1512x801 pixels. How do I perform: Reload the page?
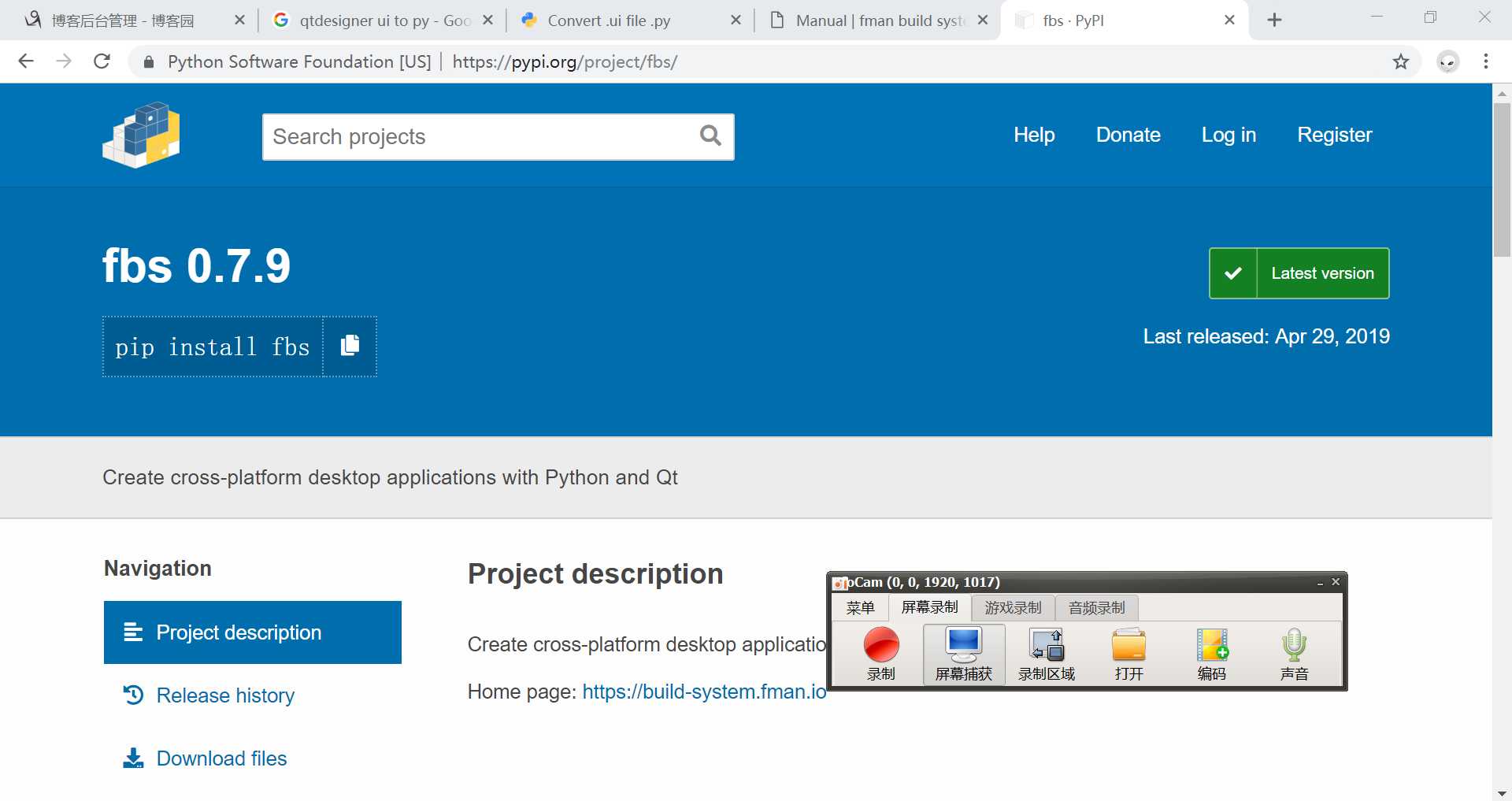tap(102, 61)
